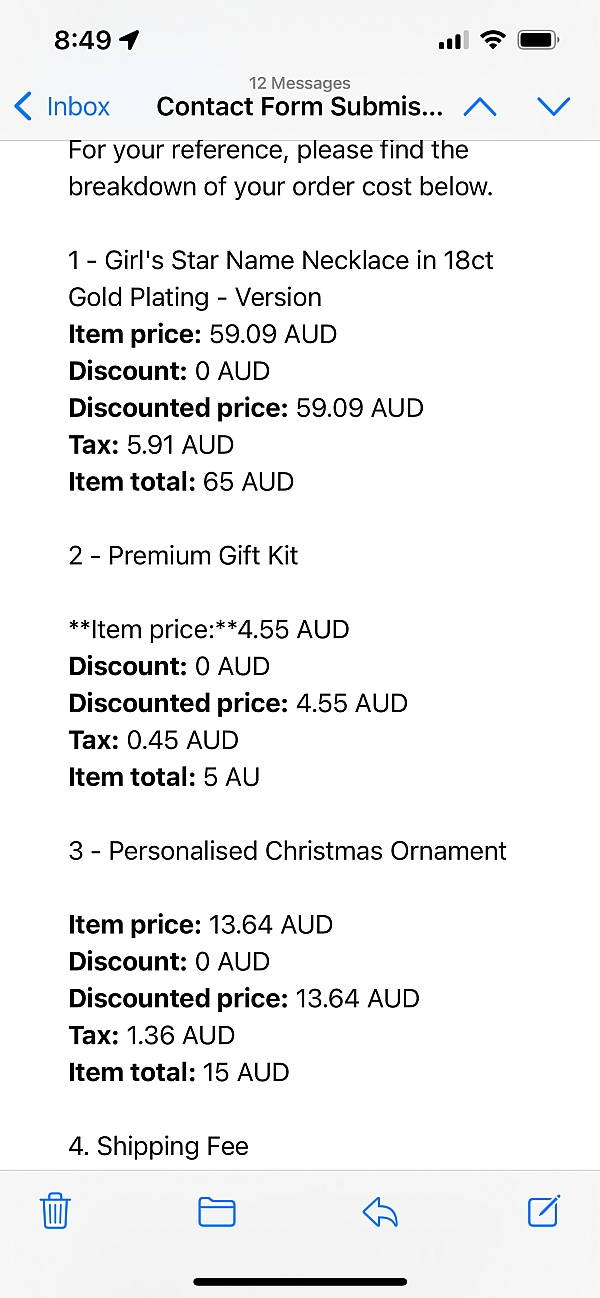600x1298 pixels.
Task: Tap the Wi-Fi status icon
Action: (x=493, y=40)
